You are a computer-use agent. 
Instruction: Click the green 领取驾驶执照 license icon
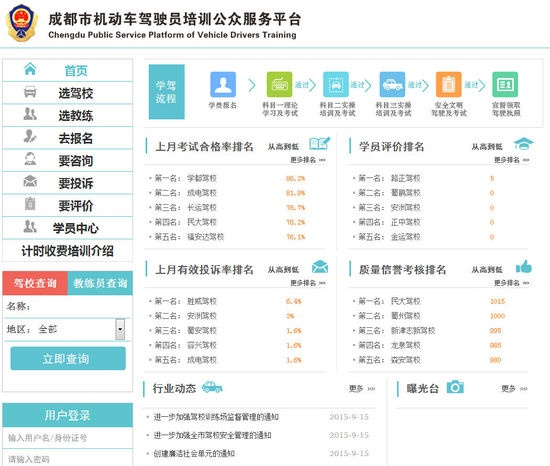point(505,85)
